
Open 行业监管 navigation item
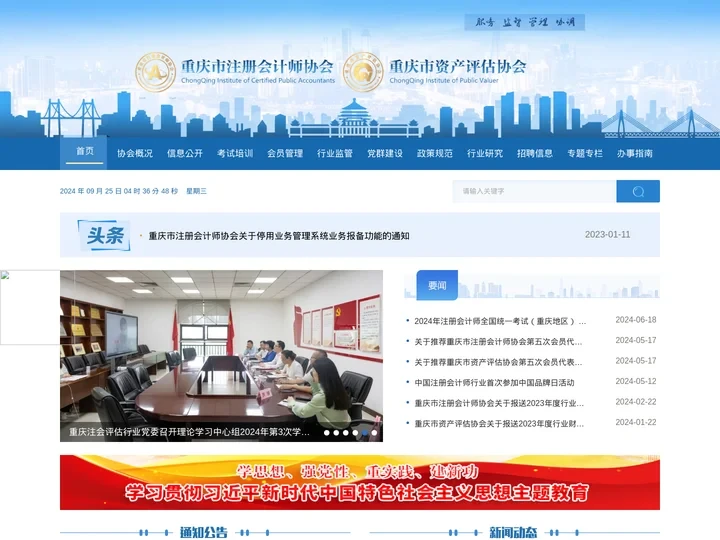(335, 153)
